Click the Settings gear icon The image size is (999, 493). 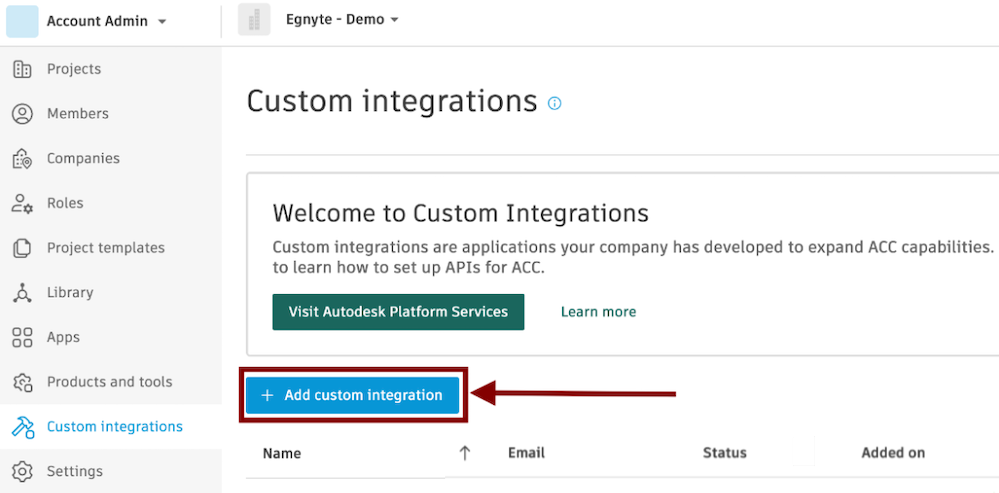22,471
